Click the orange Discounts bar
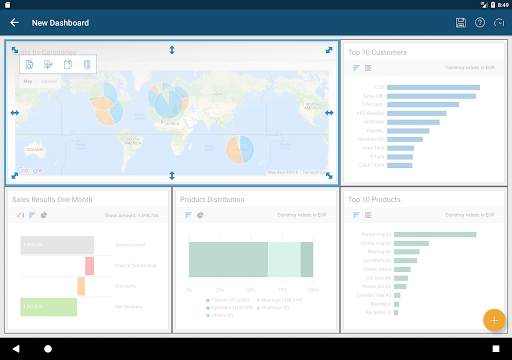 [x=81, y=286]
